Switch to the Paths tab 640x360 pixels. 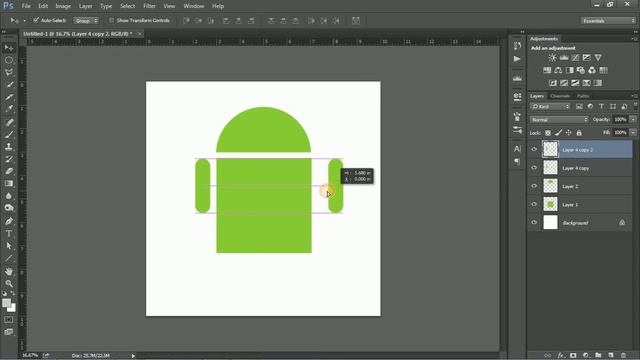[583, 96]
